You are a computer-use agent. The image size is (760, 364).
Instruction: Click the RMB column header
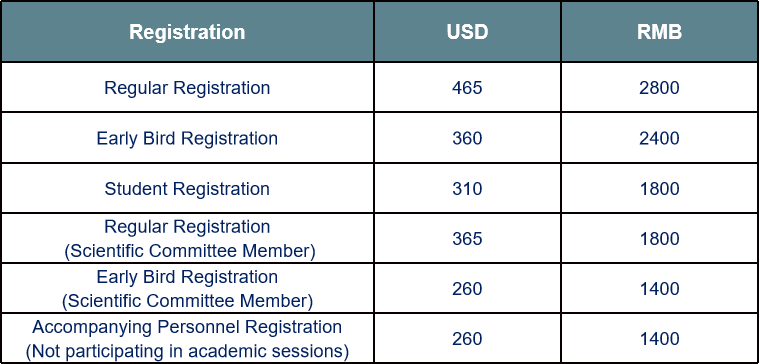(659, 32)
